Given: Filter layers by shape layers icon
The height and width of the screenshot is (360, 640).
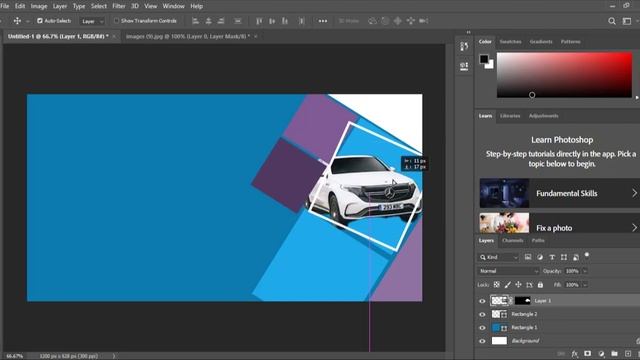Looking at the screenshot, I should [564, 257].
